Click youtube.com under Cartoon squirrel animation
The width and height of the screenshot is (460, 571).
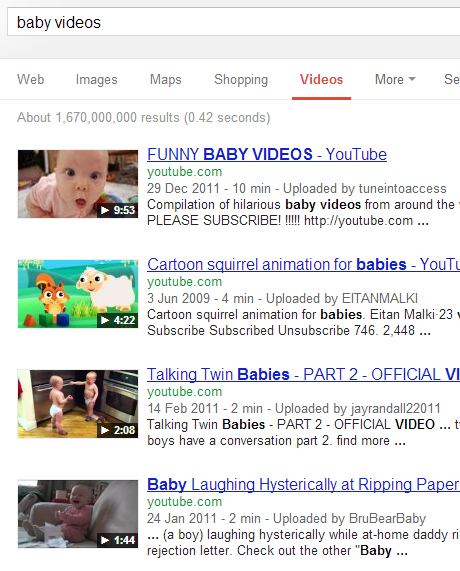185,282
